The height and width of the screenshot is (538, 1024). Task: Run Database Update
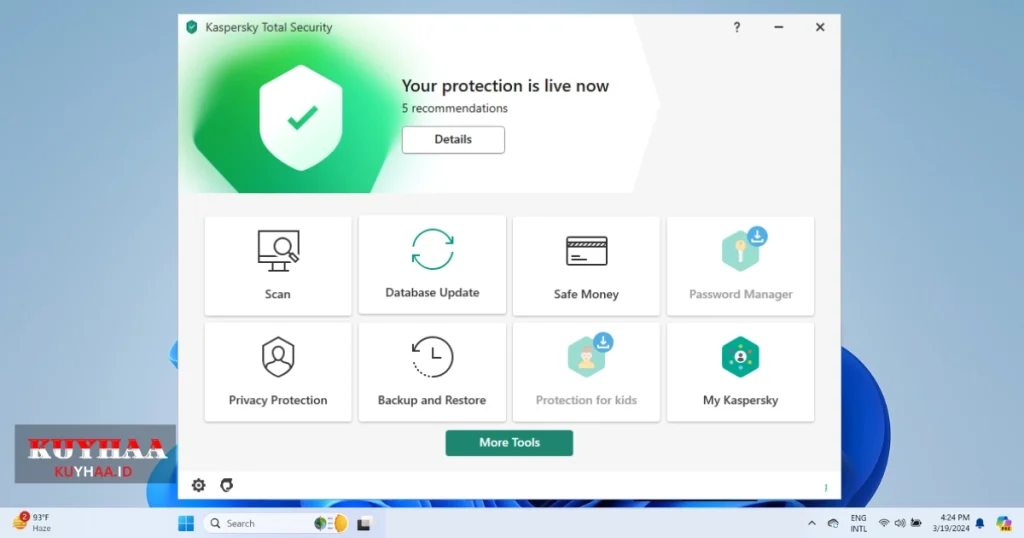click(432, 264)
